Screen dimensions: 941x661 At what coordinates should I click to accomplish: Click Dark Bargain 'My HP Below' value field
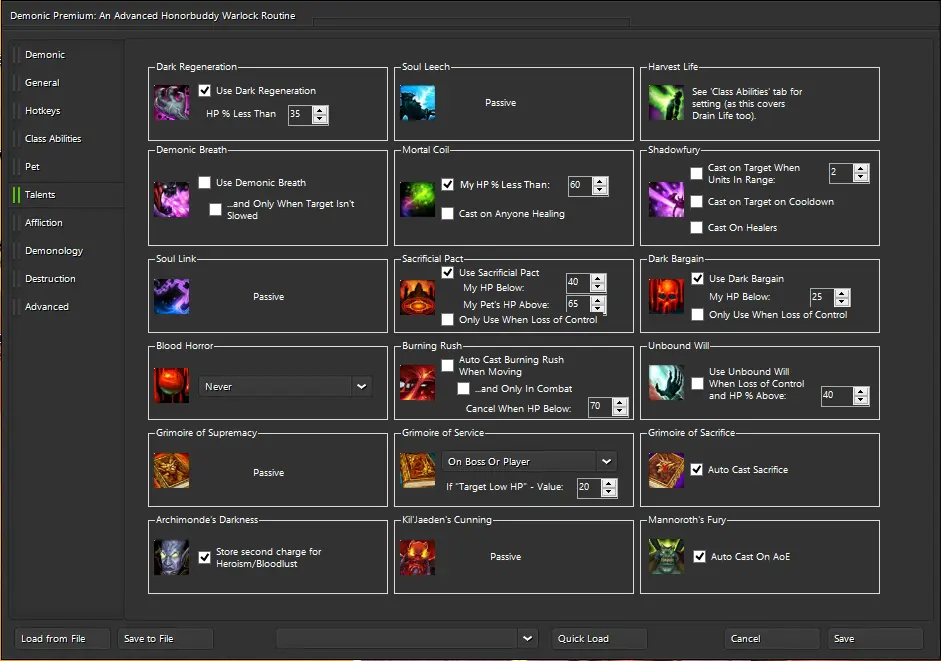tap(822, 297)
